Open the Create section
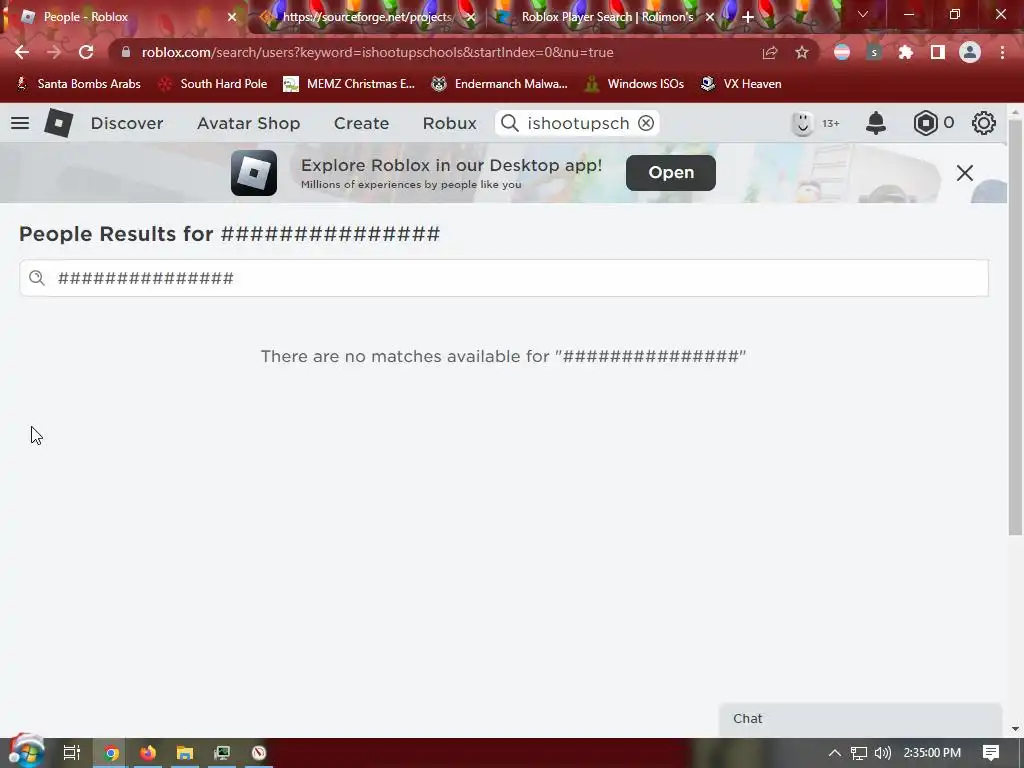This screenshot has height=768, width=1024. point(361,123)
